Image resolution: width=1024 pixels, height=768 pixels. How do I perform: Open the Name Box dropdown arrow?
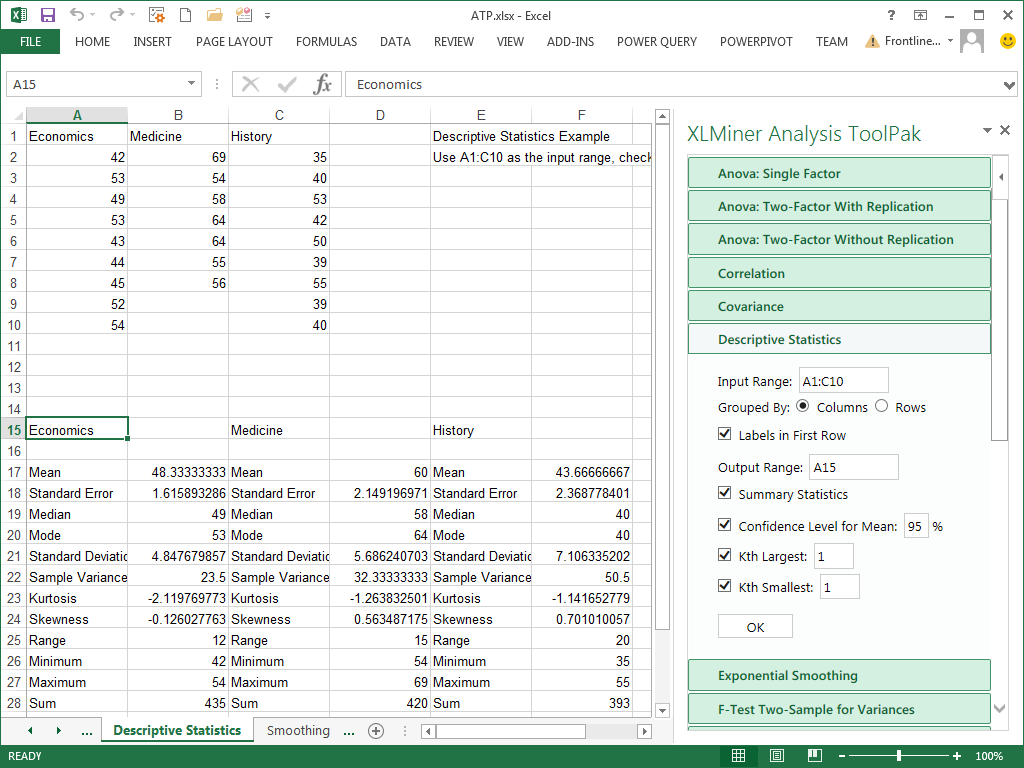191,85
